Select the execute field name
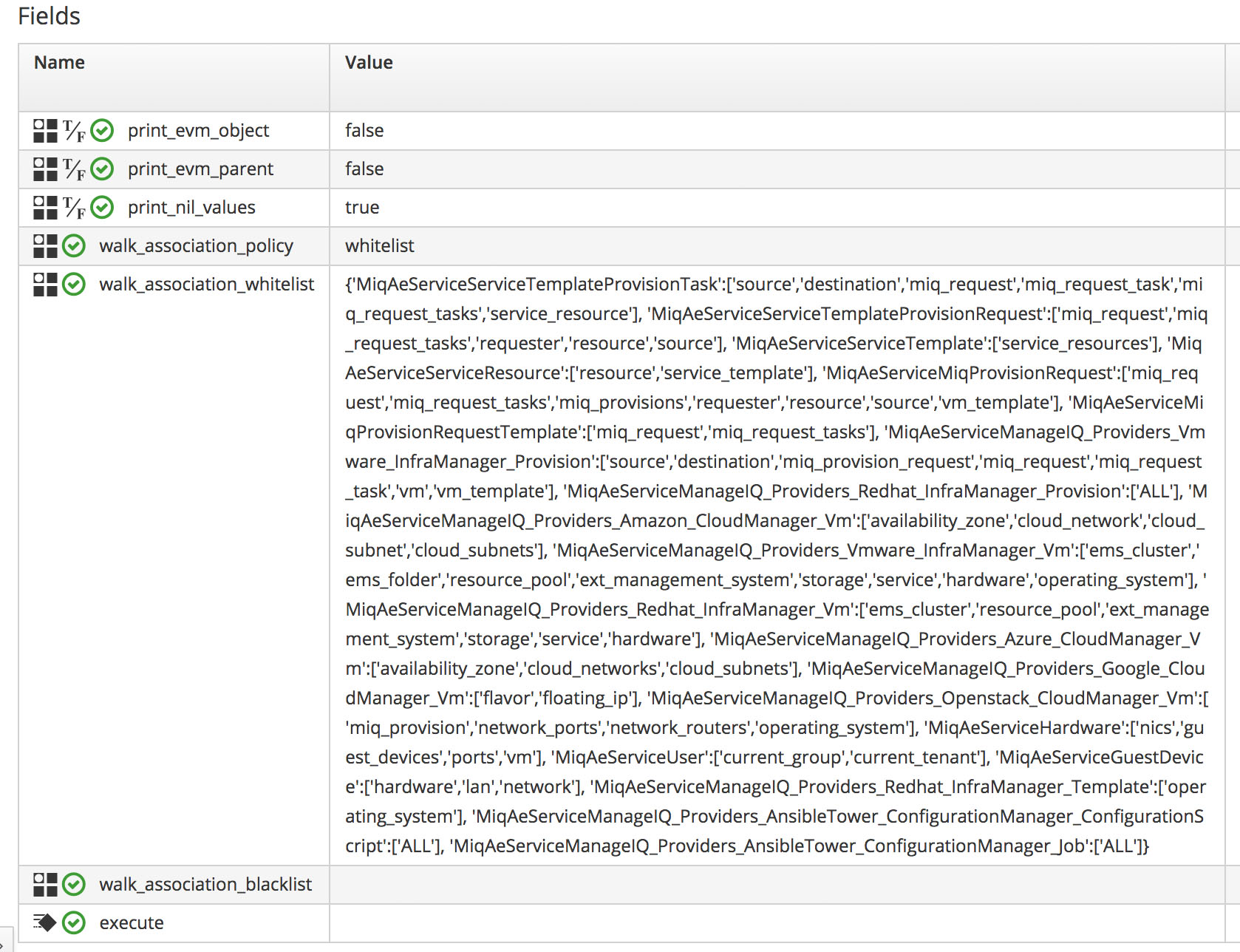 coord(132,923)
